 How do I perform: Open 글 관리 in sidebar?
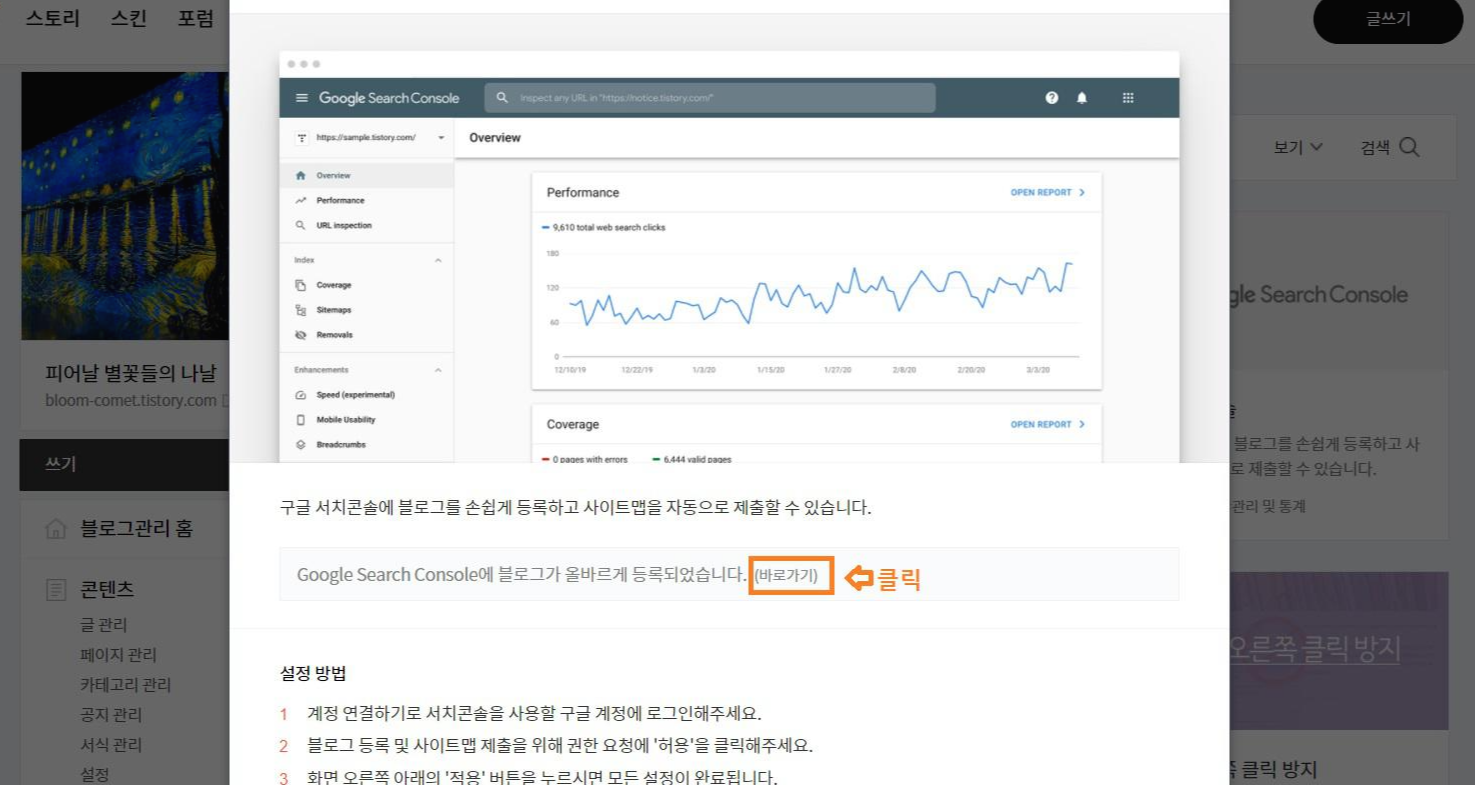[x=104, y=625]
